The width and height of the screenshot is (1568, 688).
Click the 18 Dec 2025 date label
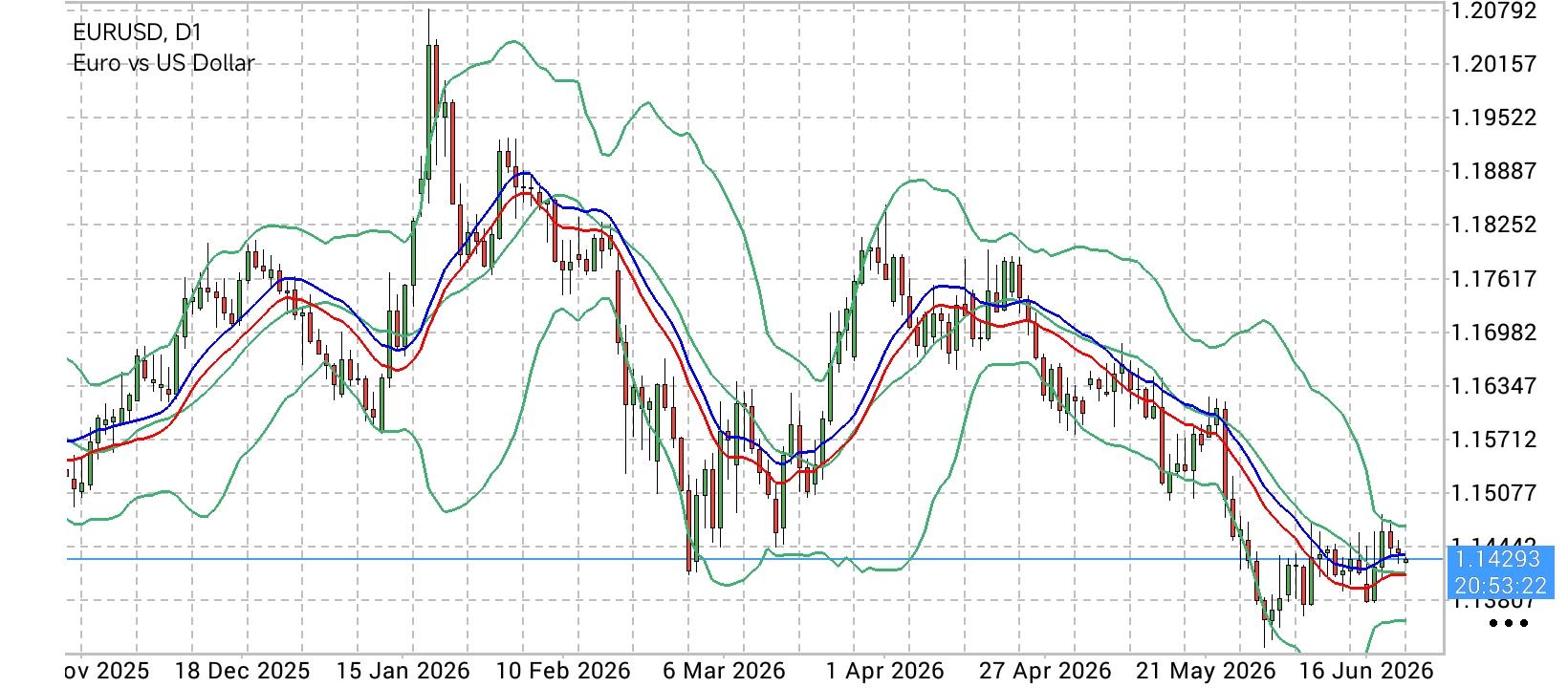pyautogui.click(x=242, y=671)
